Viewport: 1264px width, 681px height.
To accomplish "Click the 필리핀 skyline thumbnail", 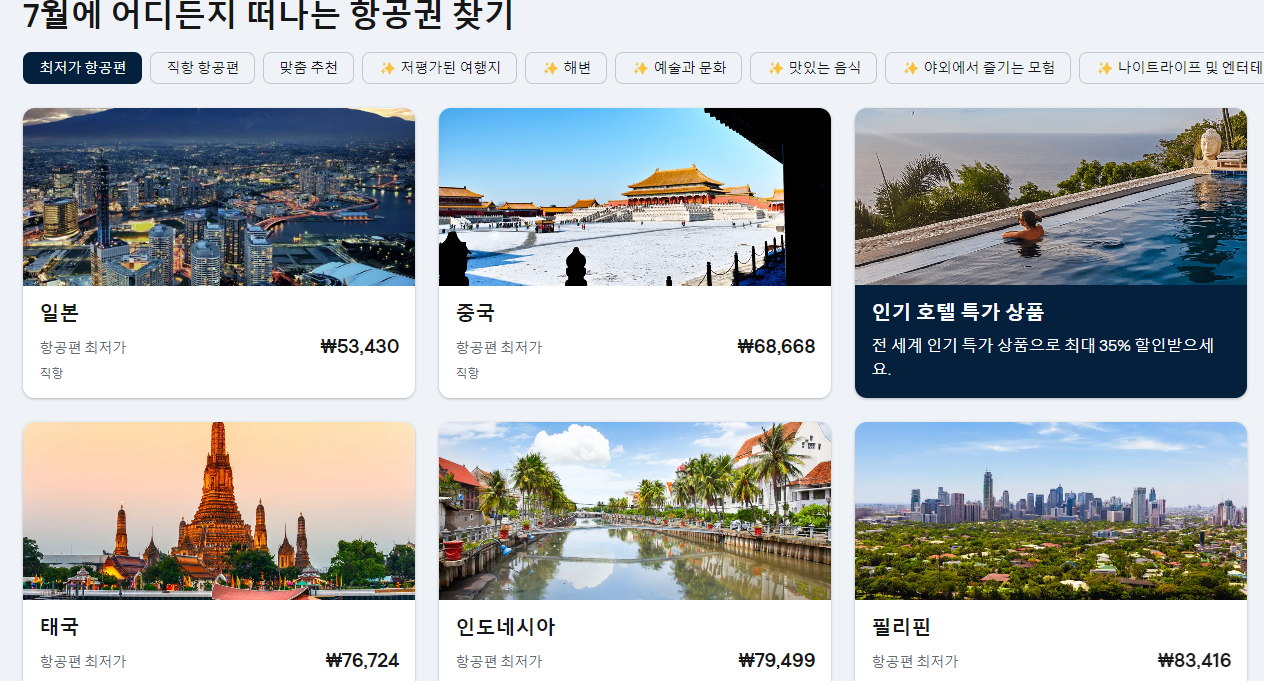I will (1050, 510).
